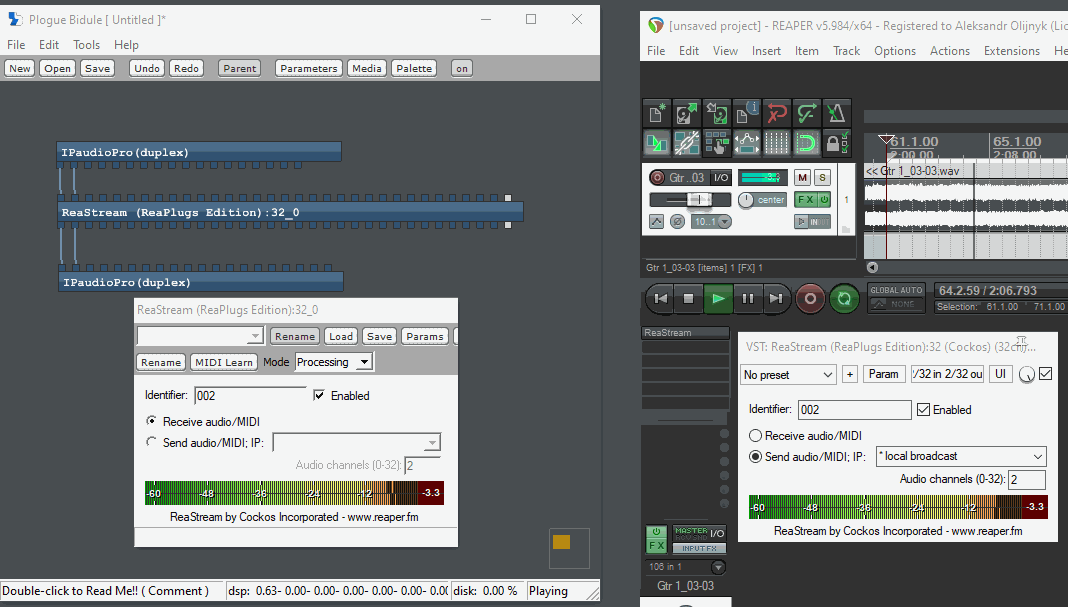
Task: Open Project Settings info icon in REAPER
Action: [x=747, y=114]
